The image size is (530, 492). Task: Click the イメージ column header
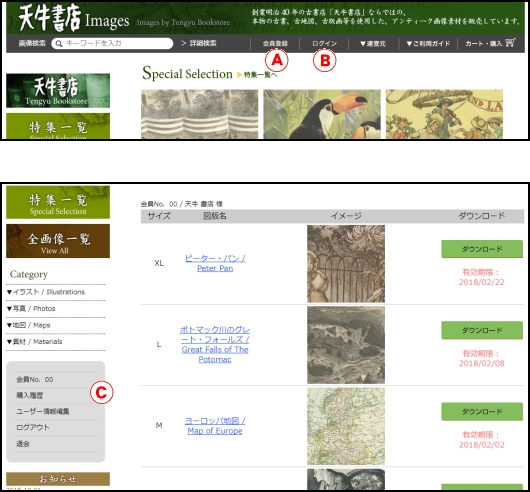[346, 216]
